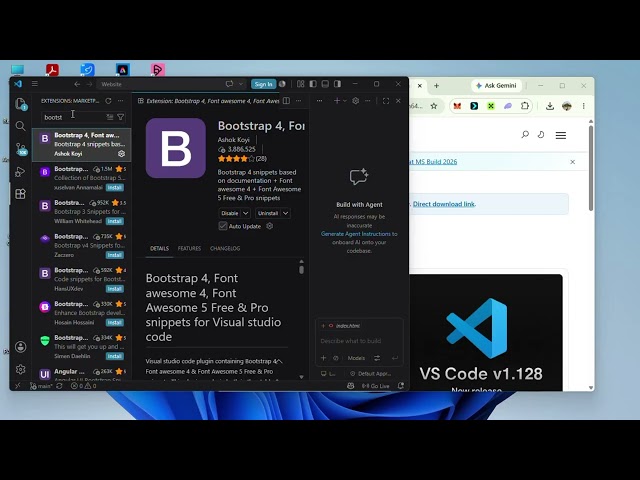
Task: Select the Extensions view icon
Action: 20,194
